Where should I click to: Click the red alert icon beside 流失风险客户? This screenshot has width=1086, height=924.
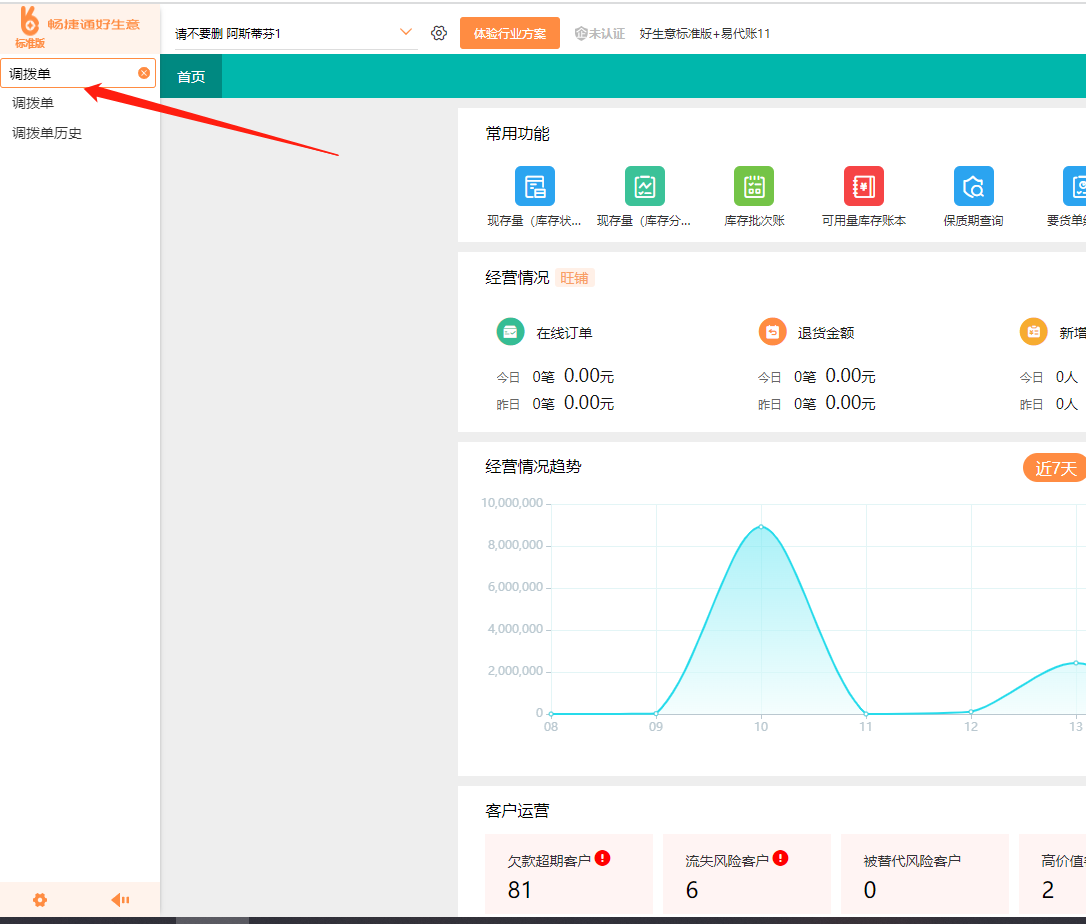coord(780,858)
